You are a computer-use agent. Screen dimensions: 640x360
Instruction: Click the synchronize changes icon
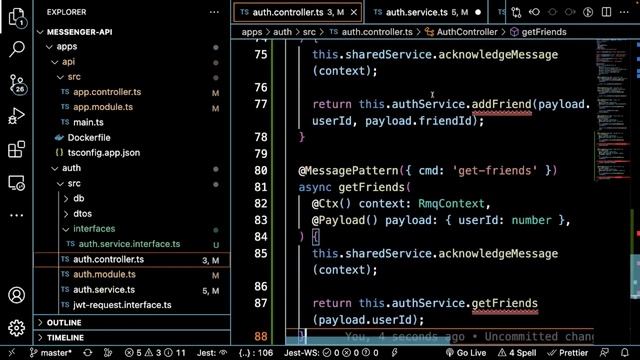[x=87, y=353]
